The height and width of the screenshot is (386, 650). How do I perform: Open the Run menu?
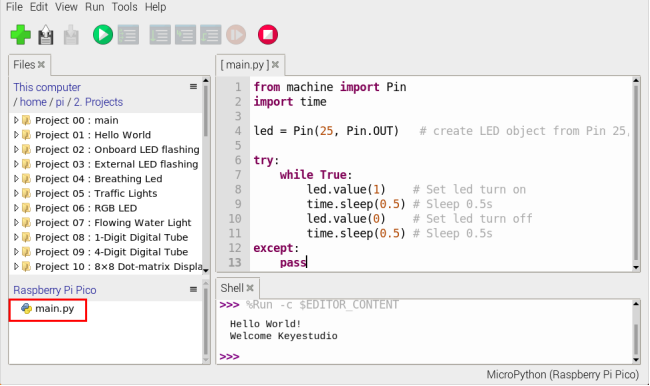click(x=95, y=7)
